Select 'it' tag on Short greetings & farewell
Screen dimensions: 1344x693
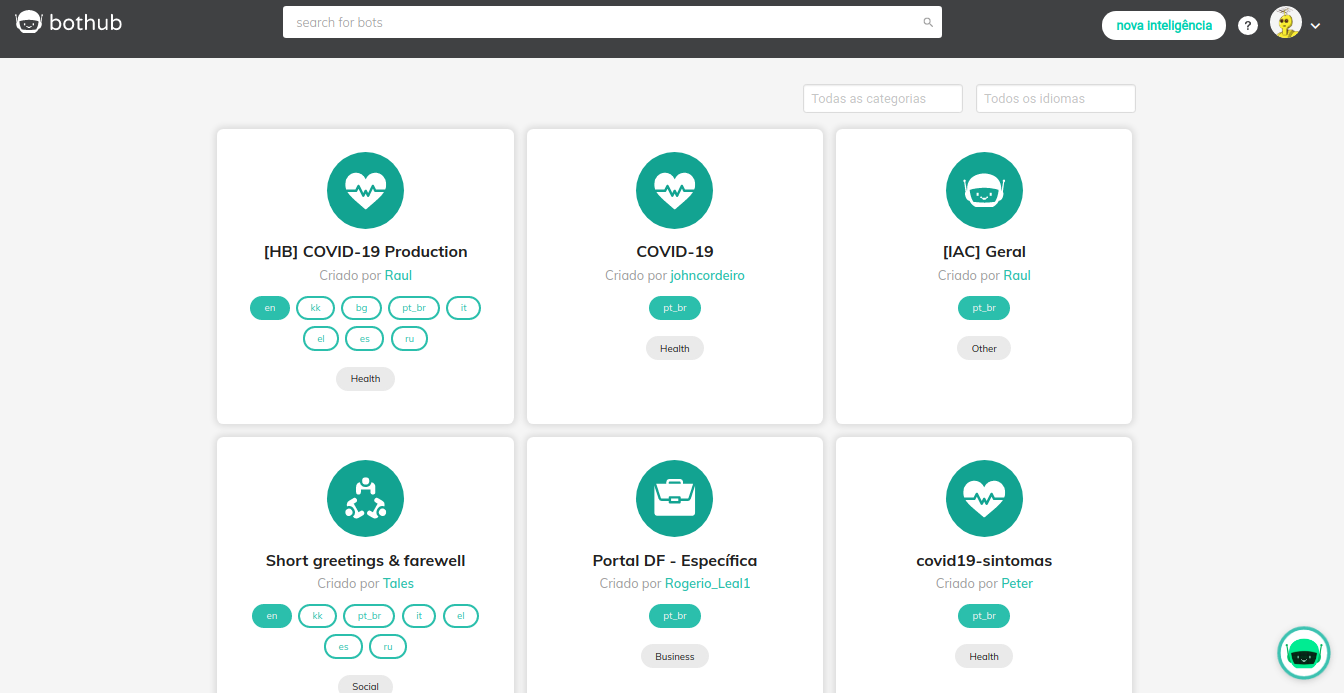coord(419,616)
